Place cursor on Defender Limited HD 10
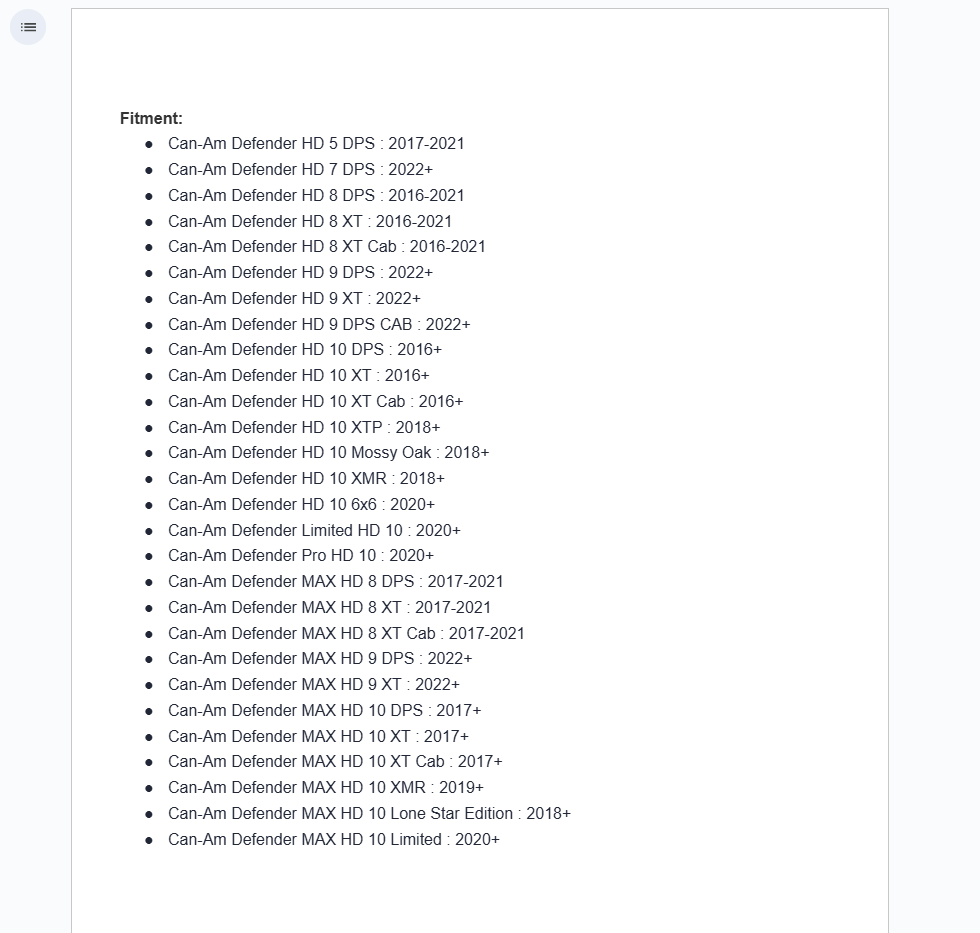This screenshot has height=933, width=980. pos(314,531)
